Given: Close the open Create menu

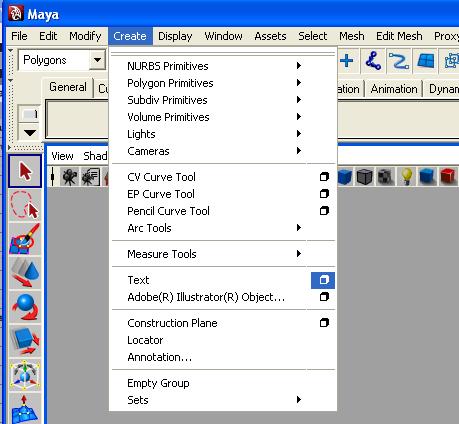Looking at the screenshot, I should (x=130, y=36).
